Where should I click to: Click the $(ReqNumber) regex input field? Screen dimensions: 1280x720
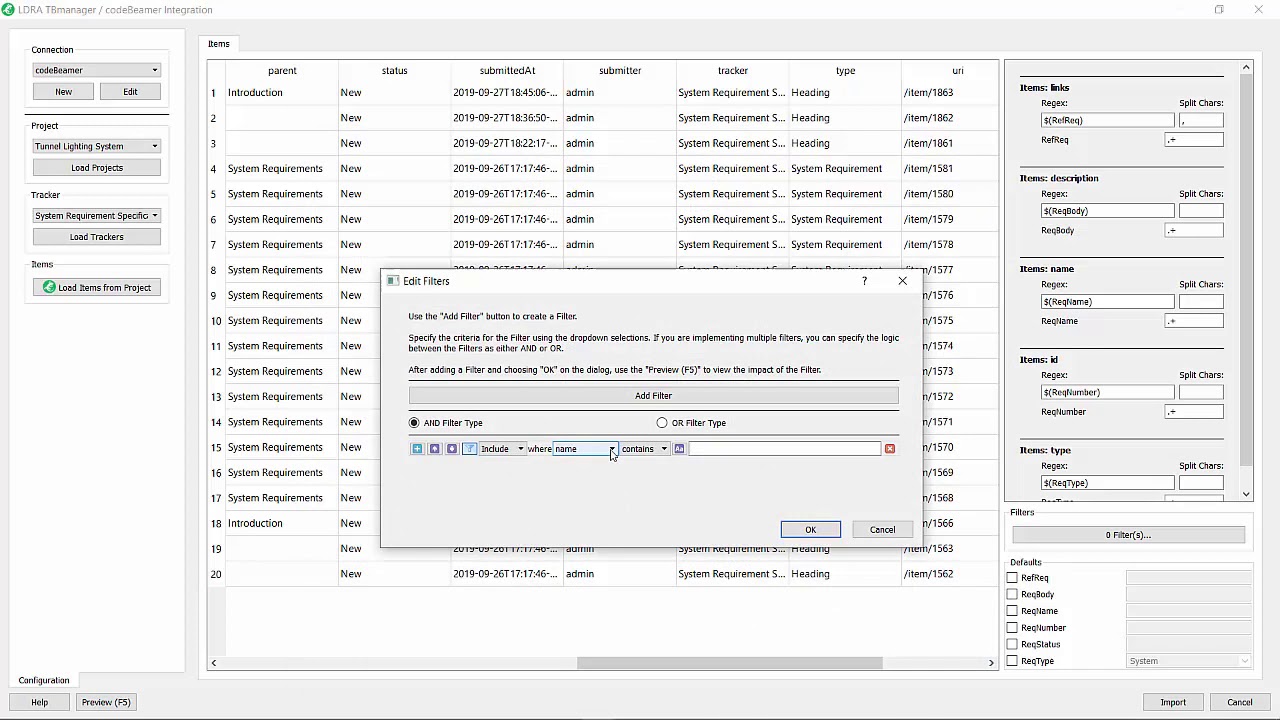click(1107, 392)
